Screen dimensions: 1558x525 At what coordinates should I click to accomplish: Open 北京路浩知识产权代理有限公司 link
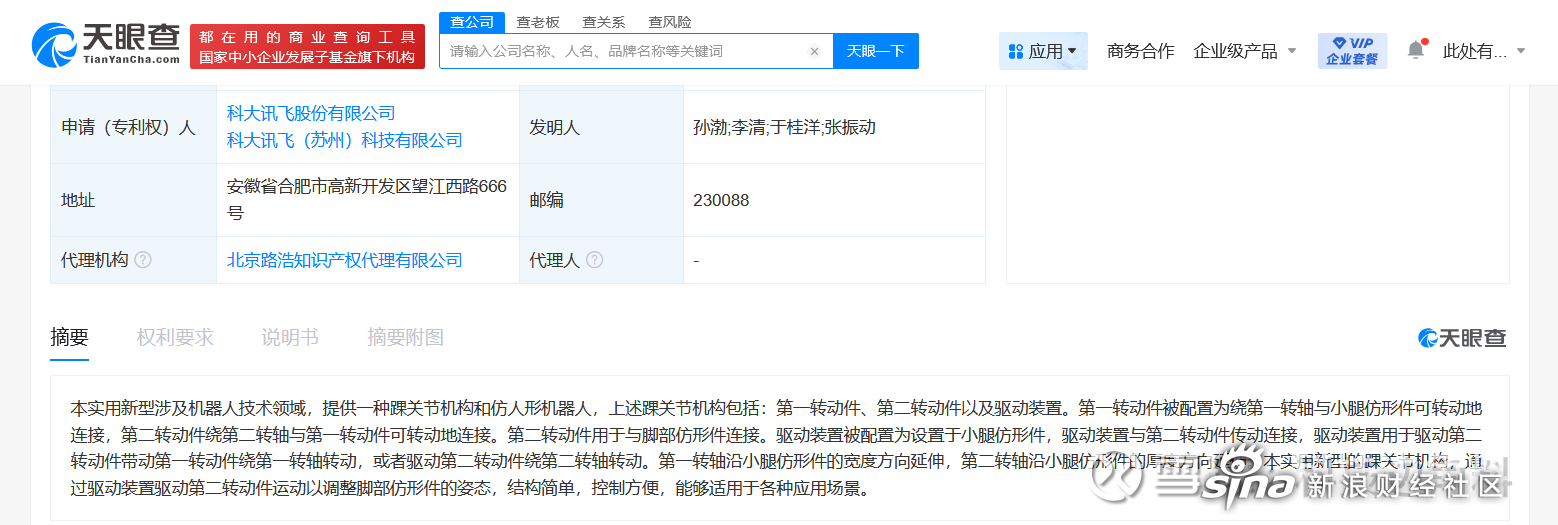tap(345, 260)
